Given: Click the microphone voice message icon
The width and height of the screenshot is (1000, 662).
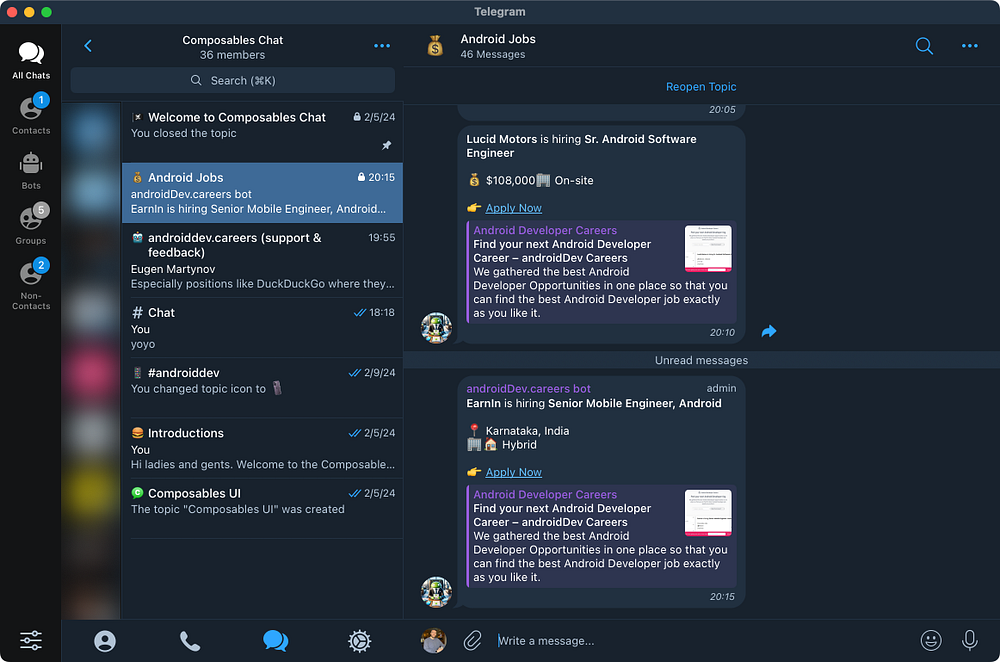Looking at the screenshot, I should [969, 640].
